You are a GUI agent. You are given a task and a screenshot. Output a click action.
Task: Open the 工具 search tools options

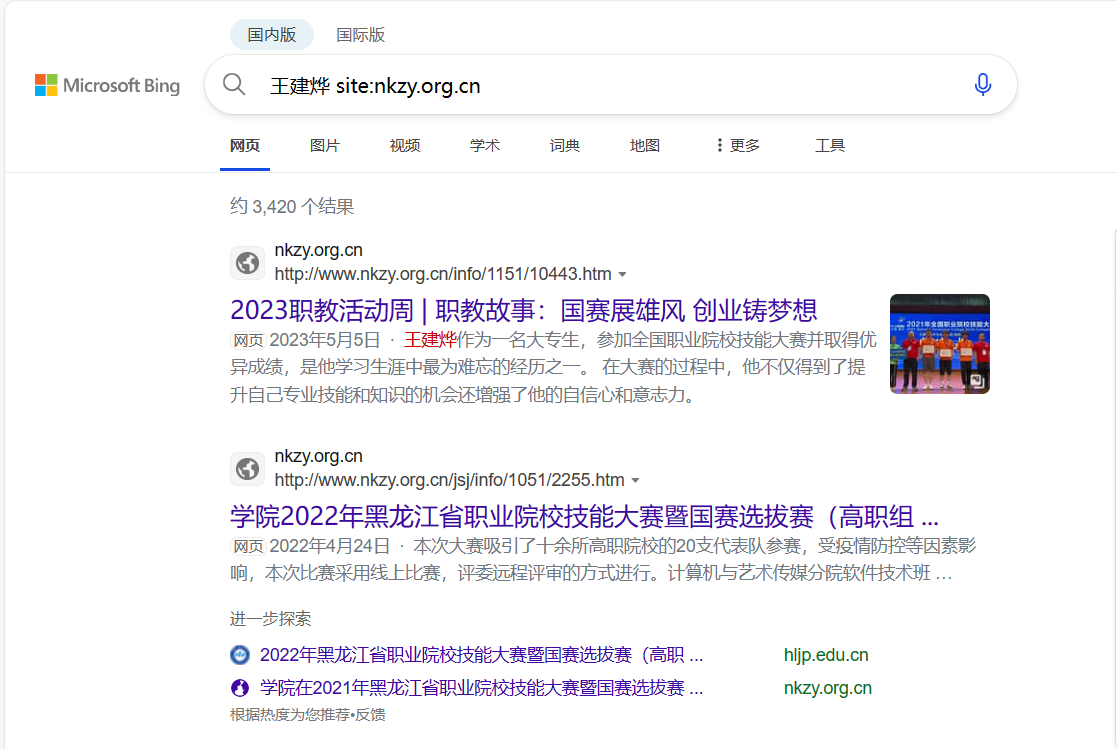(829, 145)
